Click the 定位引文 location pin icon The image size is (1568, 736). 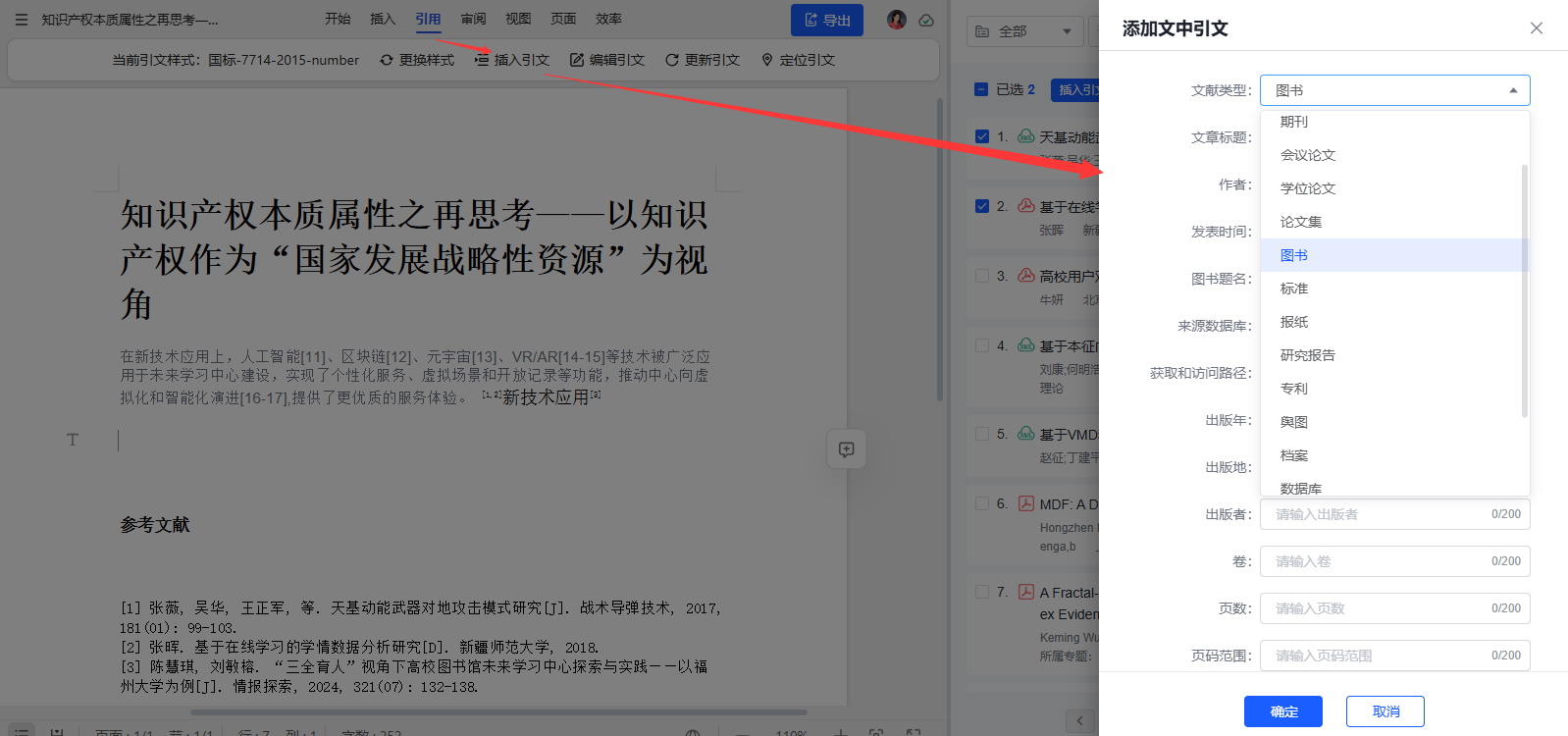tap(767, 60)
